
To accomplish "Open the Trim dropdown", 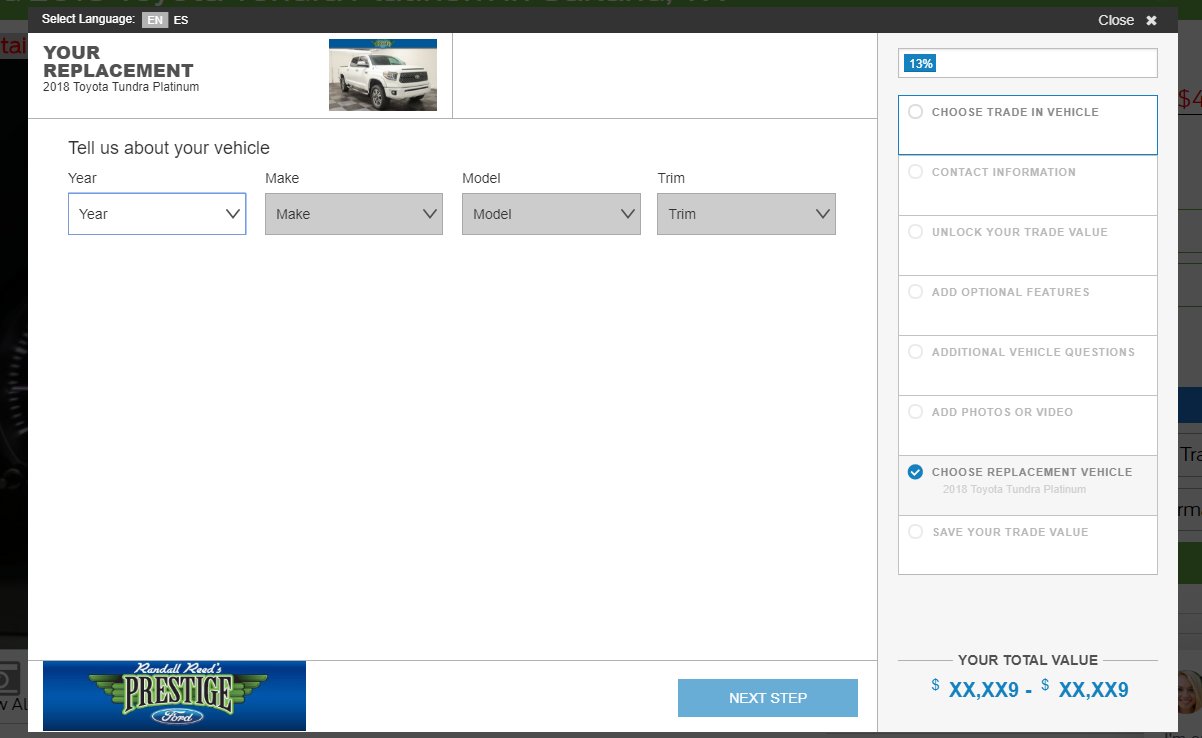I will click(x=746, y=214).
